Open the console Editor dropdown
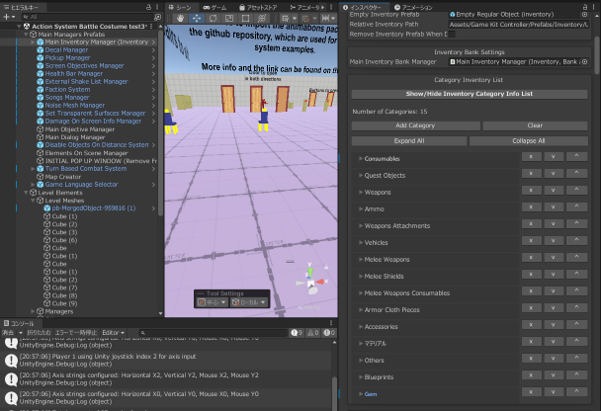Viewport: 601px width, 411px height. point(113,333)
